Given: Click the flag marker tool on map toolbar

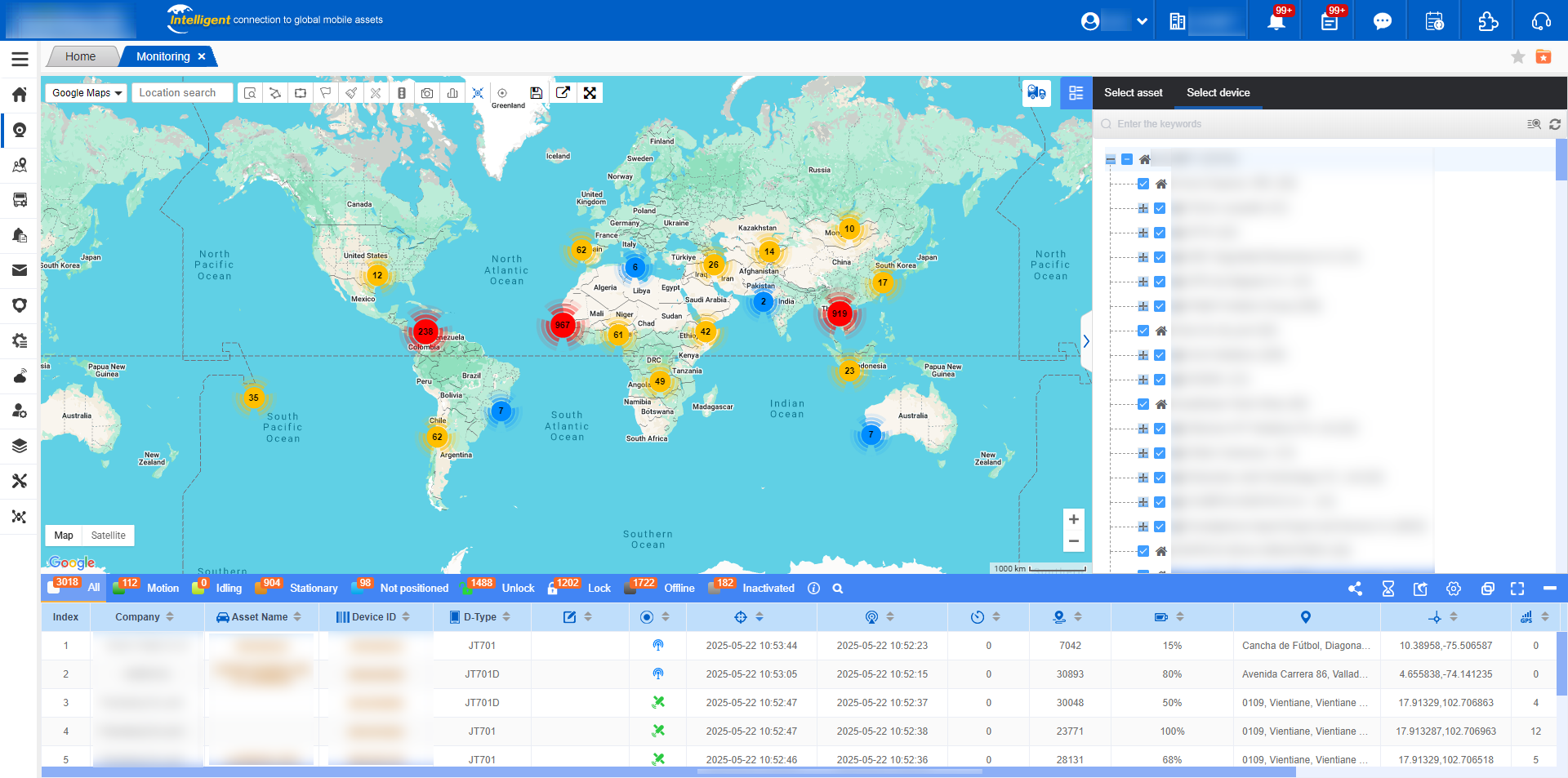Looking at the screenshot, I should pos(326,93).
